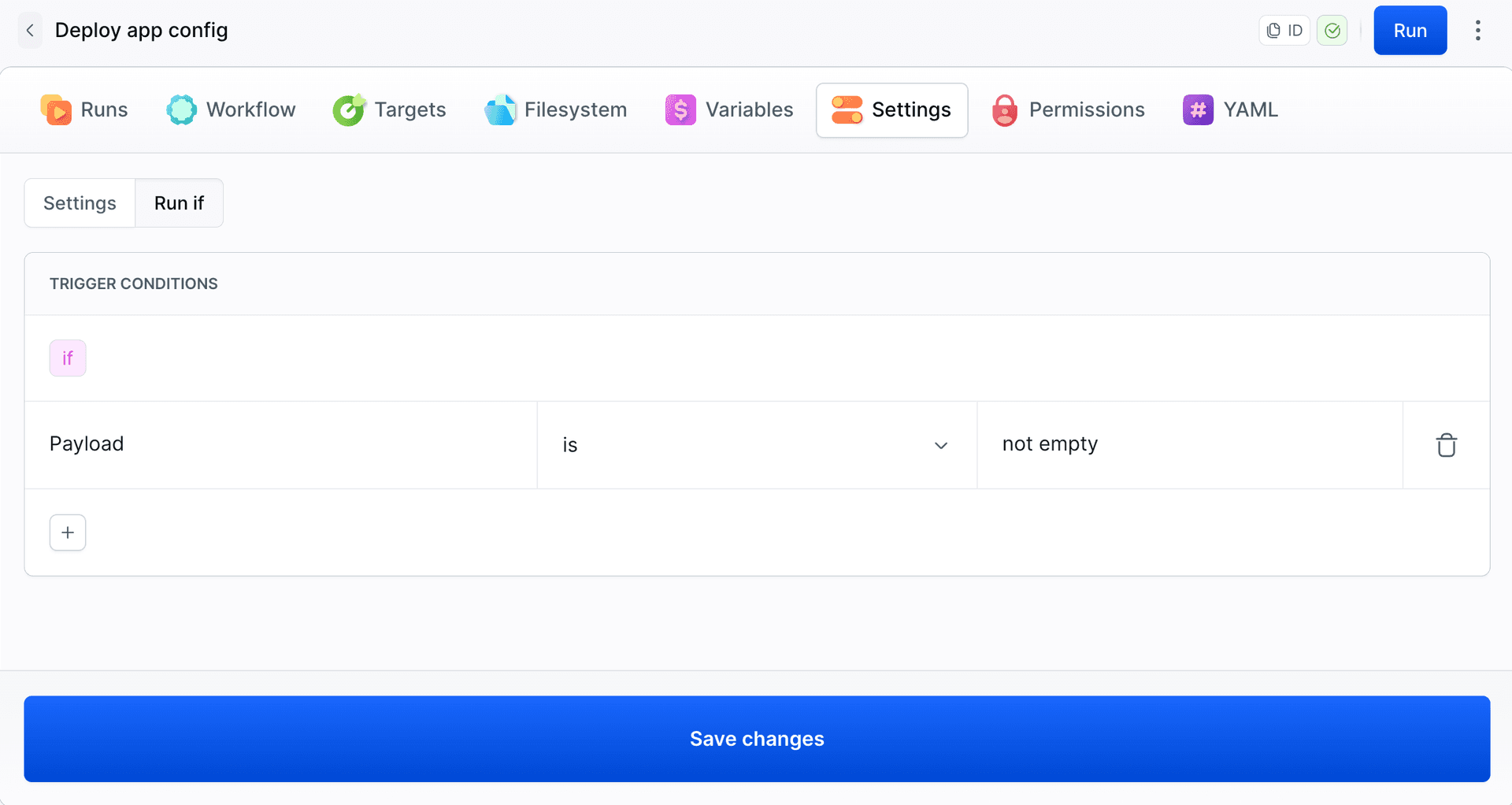Delete the Payload condition with trash icon
This screenshot has width=1512, height=805.
1447,445
